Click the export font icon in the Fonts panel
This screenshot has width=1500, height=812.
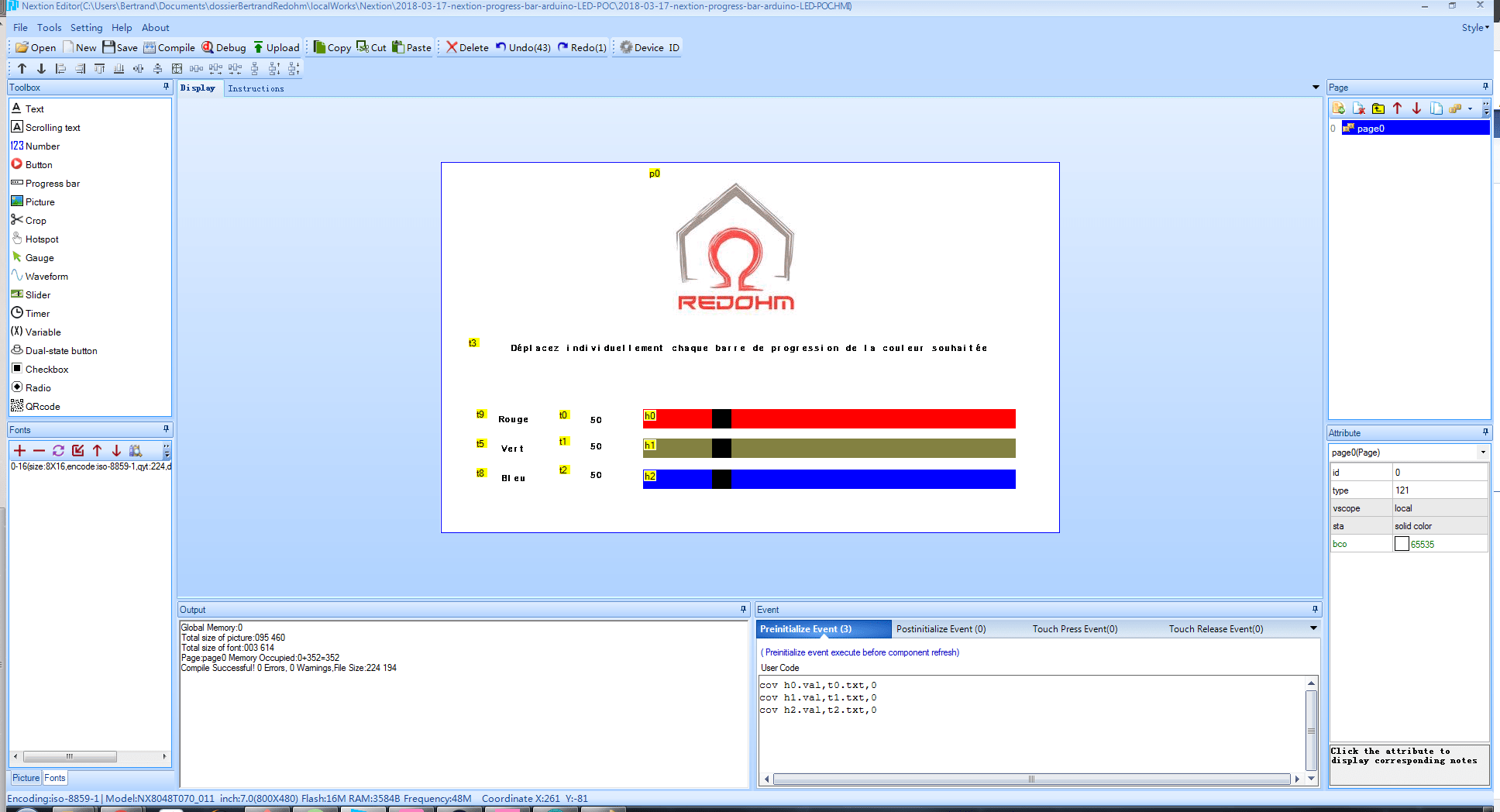77,450
